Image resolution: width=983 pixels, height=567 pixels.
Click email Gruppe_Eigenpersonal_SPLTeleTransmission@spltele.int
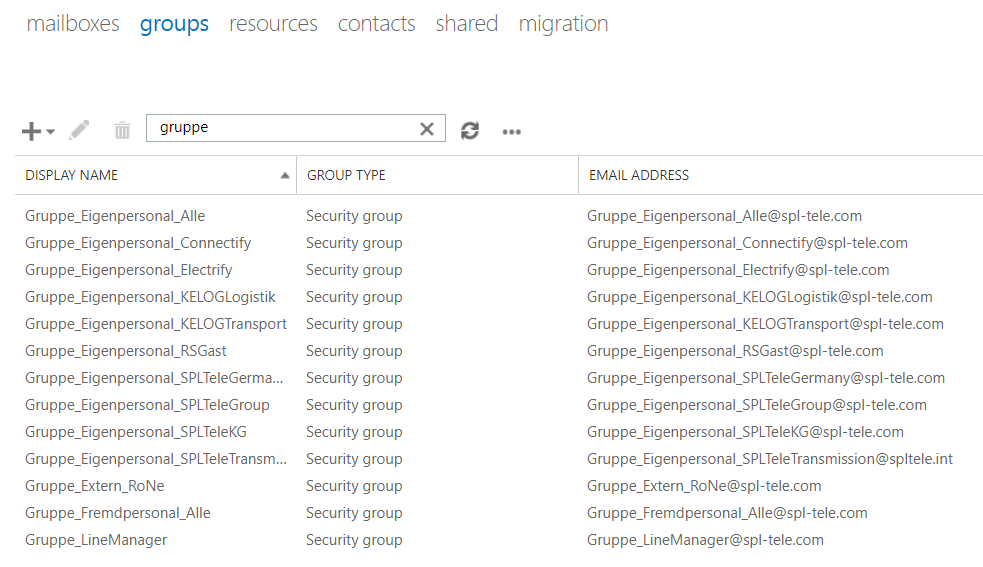[770, 459]
